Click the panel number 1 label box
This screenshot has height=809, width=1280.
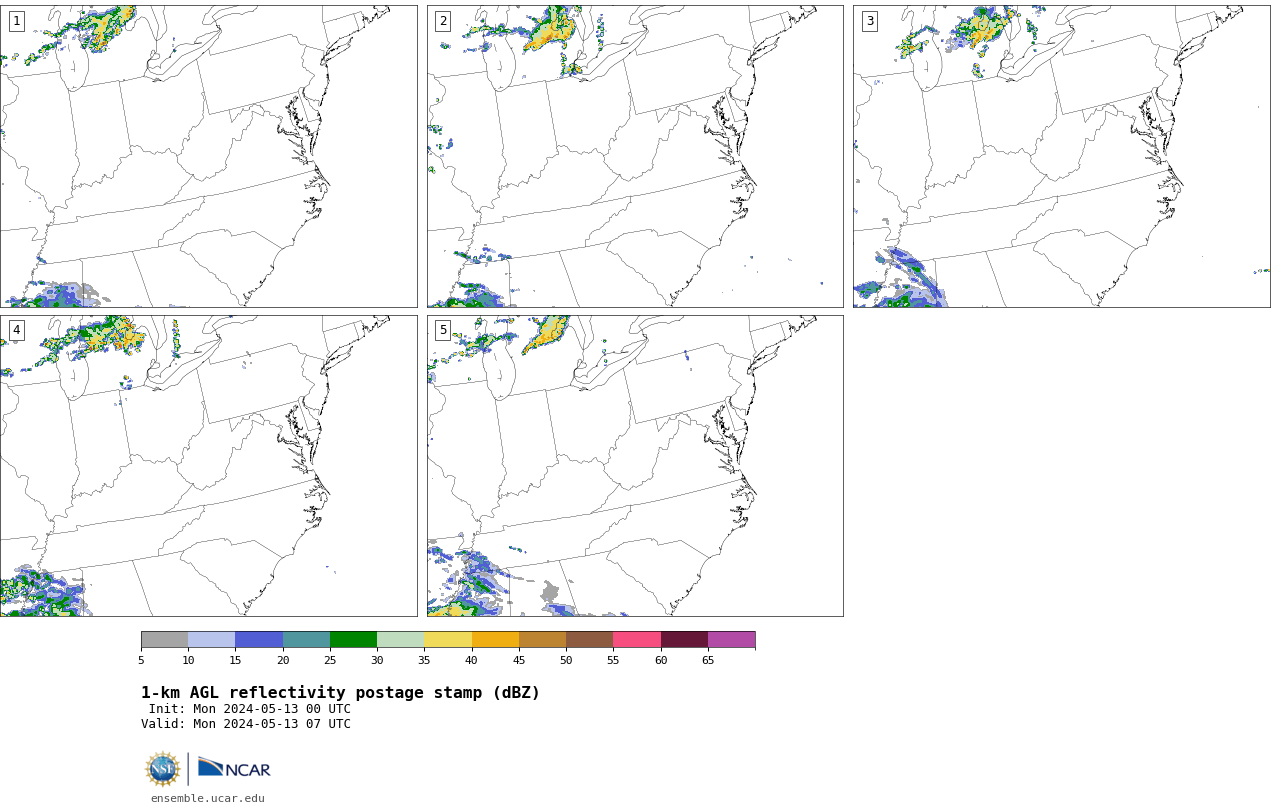pos(16,21)
